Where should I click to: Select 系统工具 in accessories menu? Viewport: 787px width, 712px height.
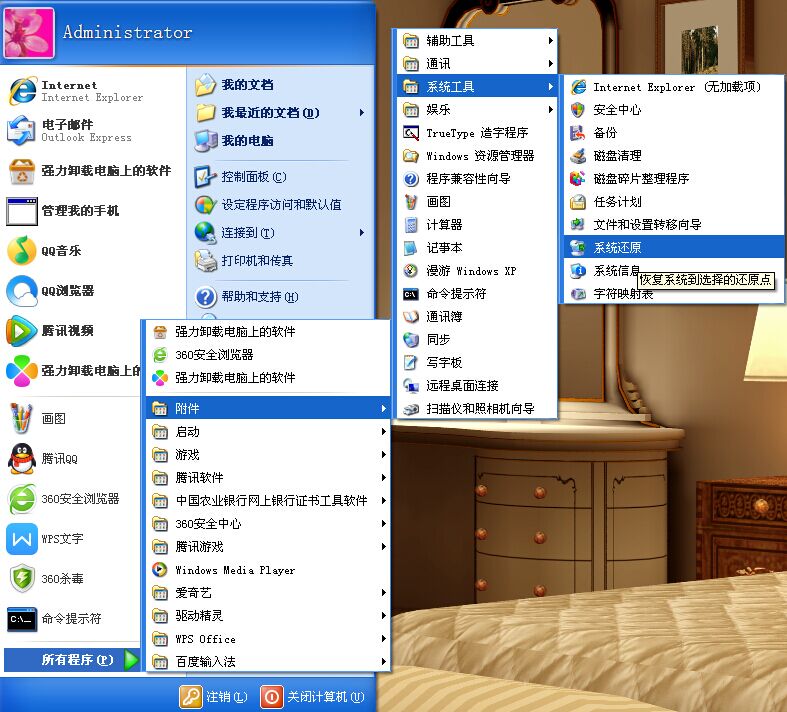(x=477, y=87)
